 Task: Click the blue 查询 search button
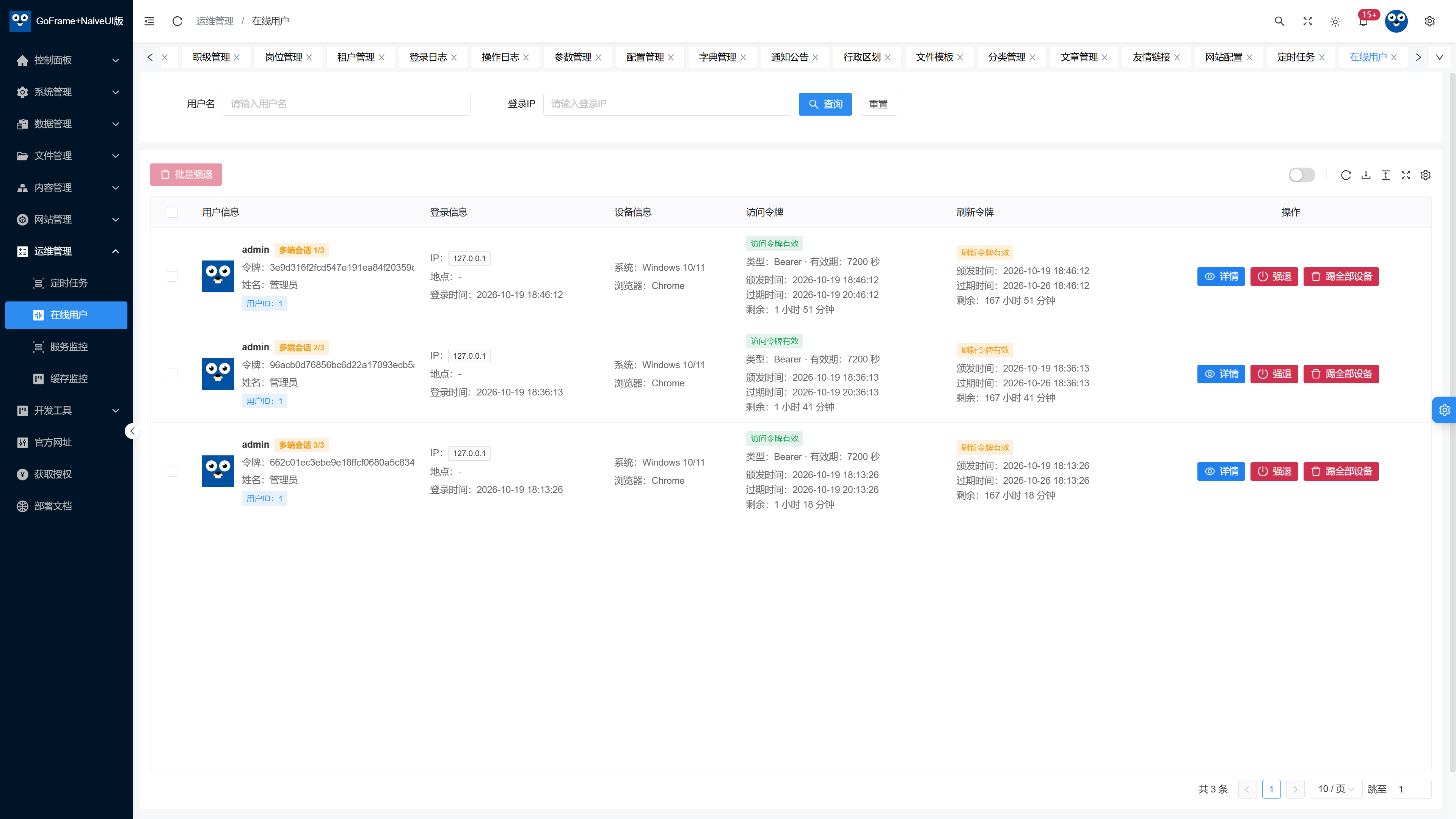click(825, 104)
